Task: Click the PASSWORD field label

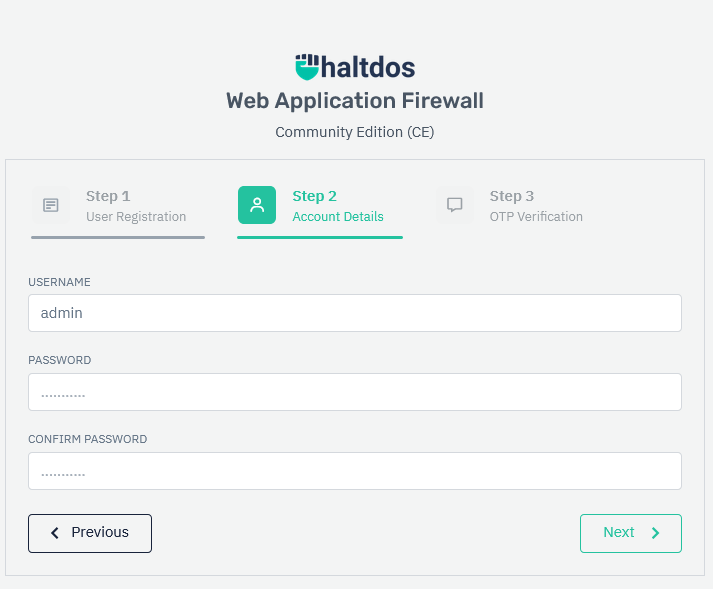Action: click(60, 360)
